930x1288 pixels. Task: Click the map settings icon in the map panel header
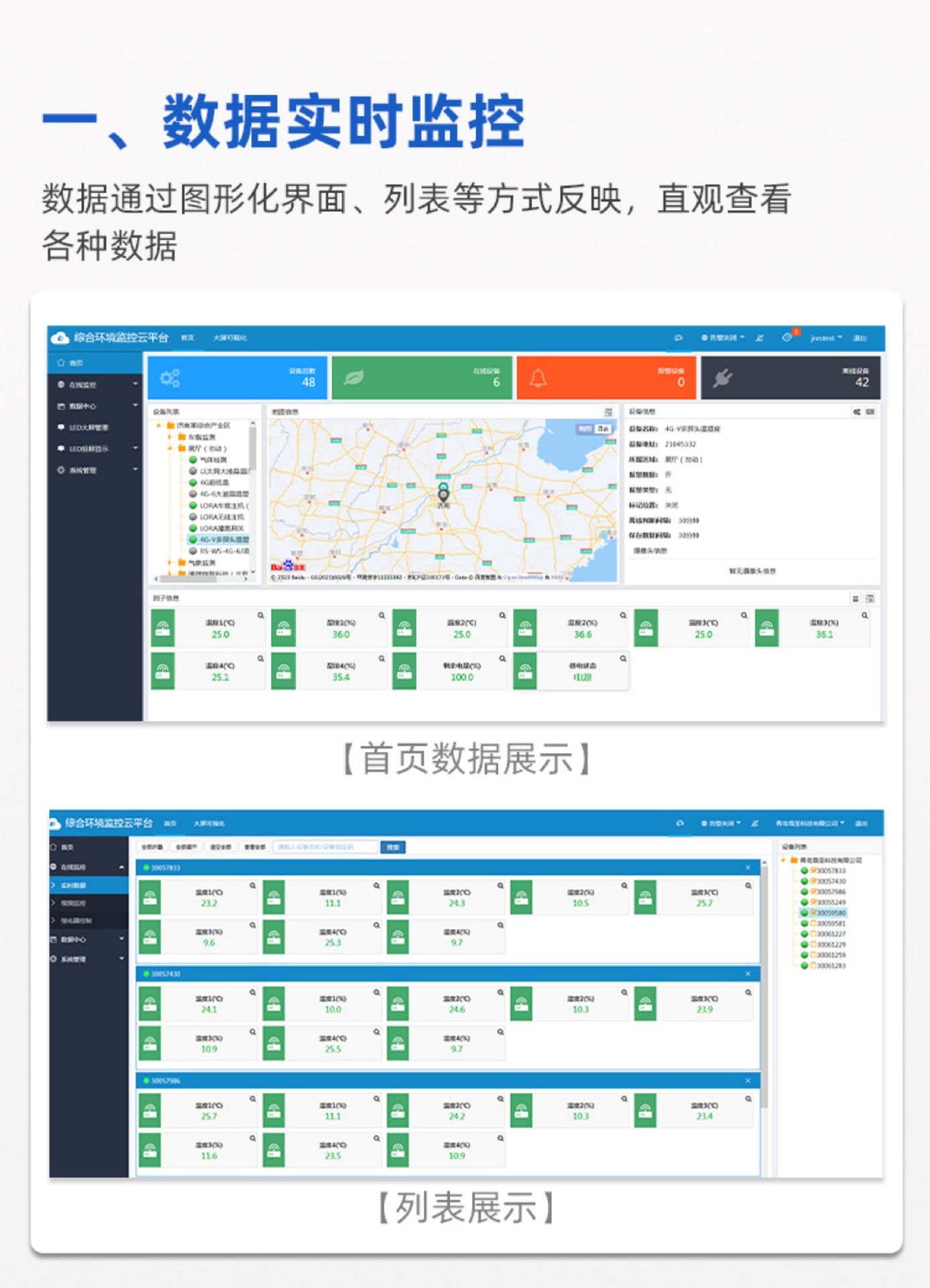click(608, 411)
